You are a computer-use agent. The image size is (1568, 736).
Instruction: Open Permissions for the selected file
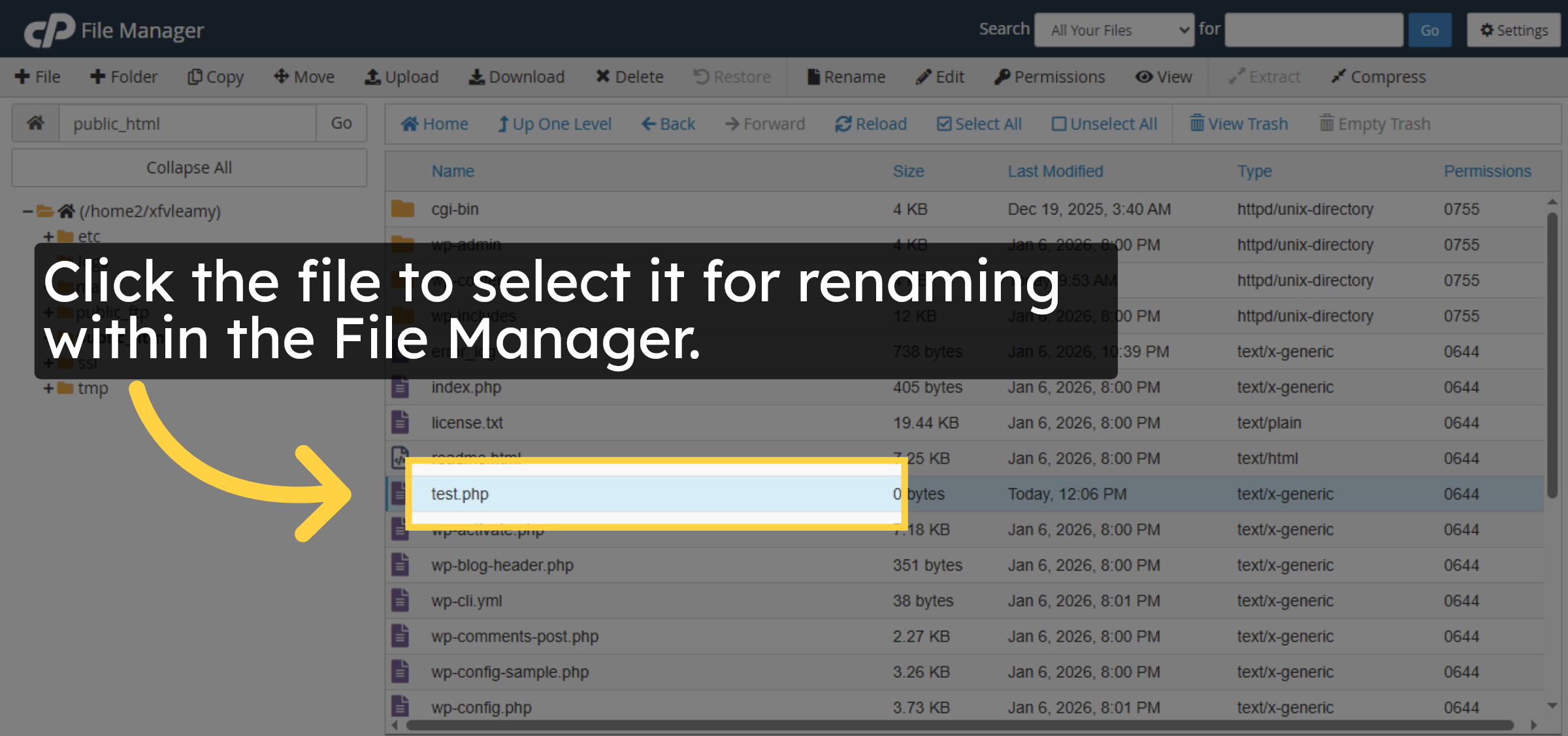click(x=1049, y=76)
